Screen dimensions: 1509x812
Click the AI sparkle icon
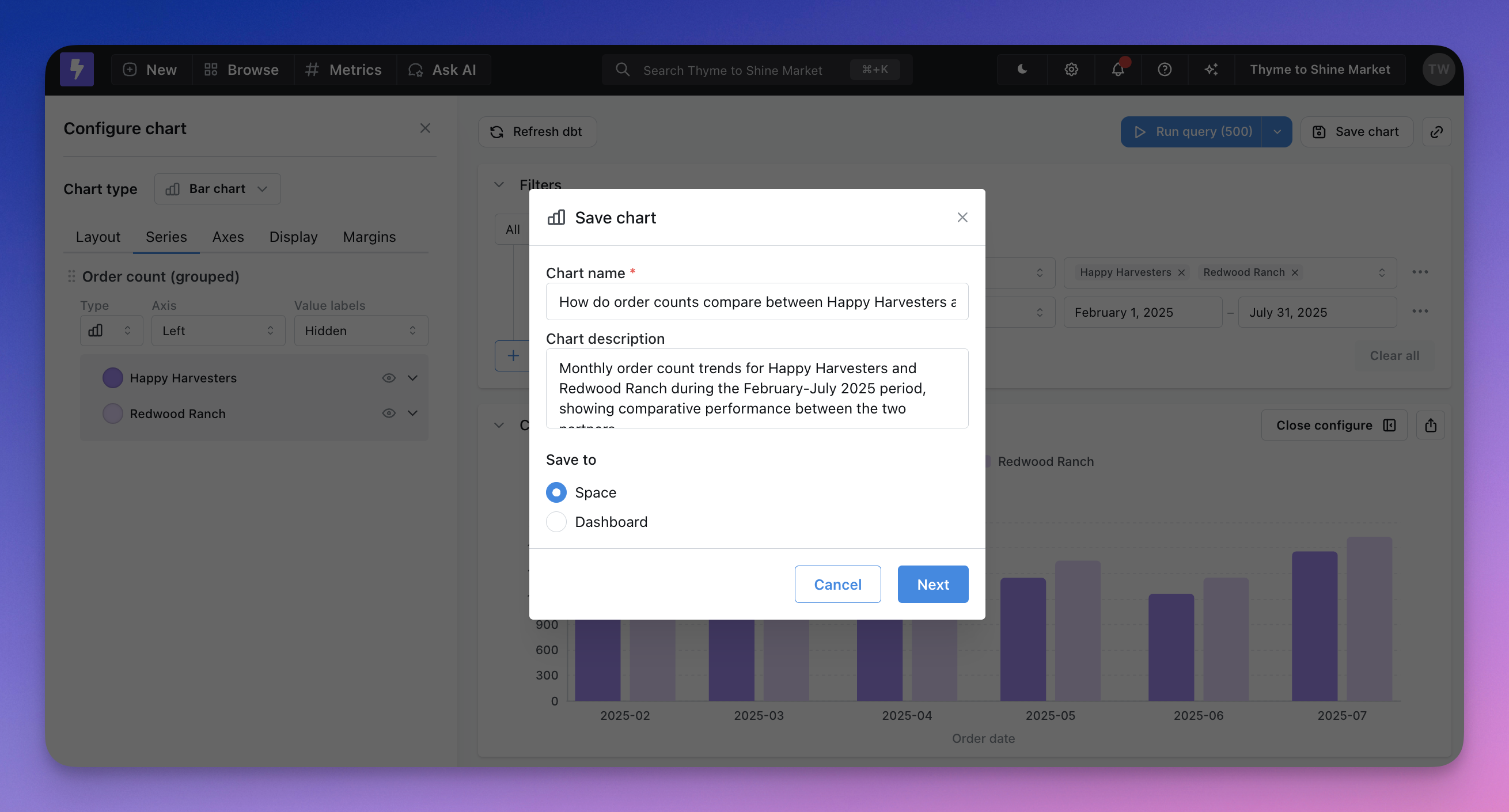point(1211,70)
